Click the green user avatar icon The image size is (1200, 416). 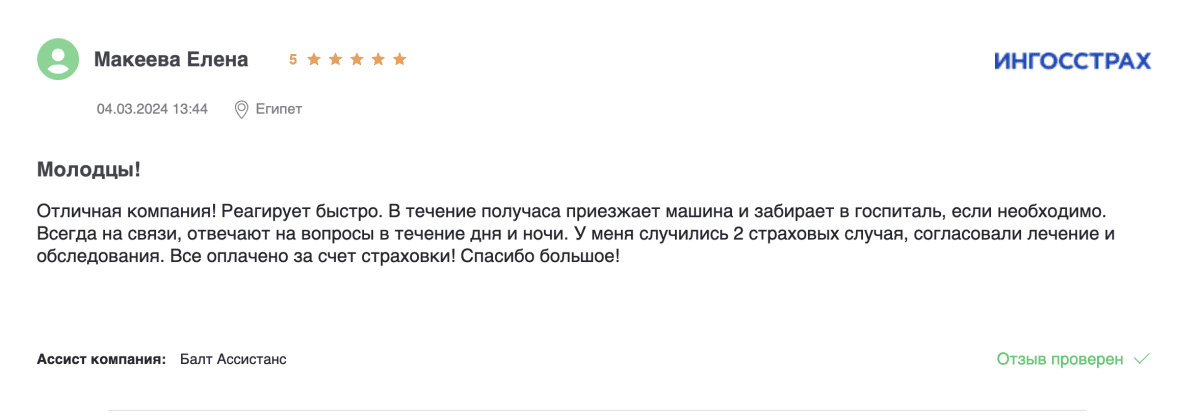[58, 60]
